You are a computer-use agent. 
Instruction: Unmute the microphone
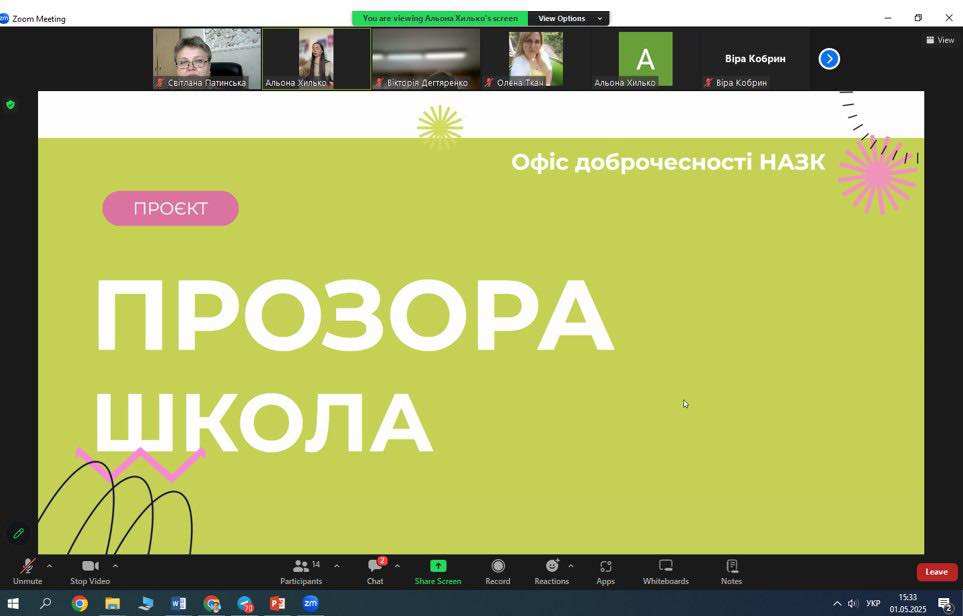click(x=27, y=571)
